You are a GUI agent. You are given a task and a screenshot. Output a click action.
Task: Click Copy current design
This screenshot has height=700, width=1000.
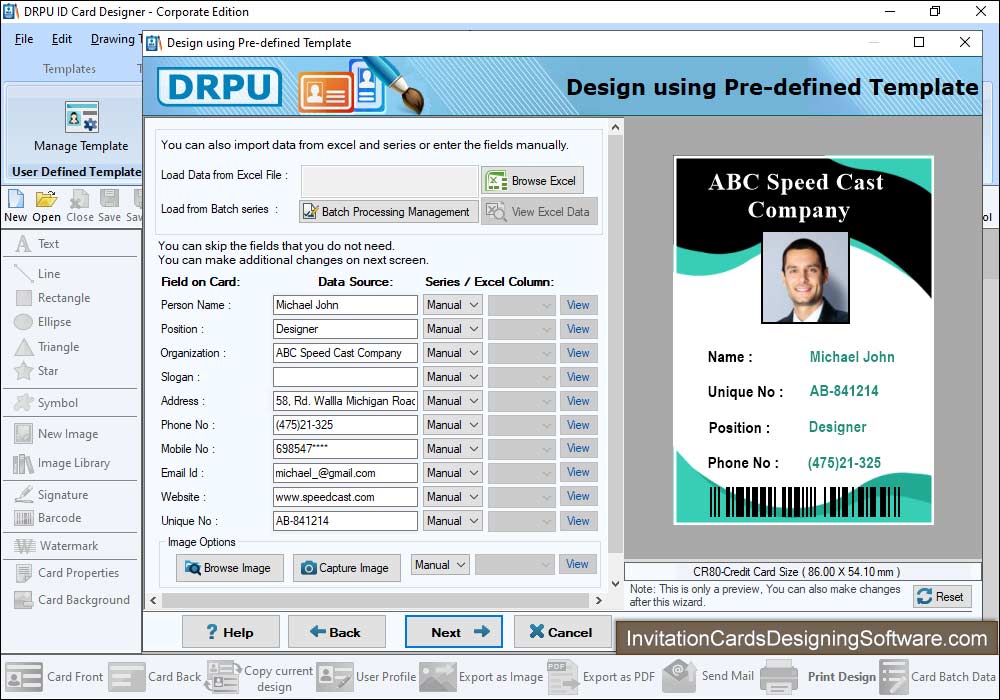(260, 678)
